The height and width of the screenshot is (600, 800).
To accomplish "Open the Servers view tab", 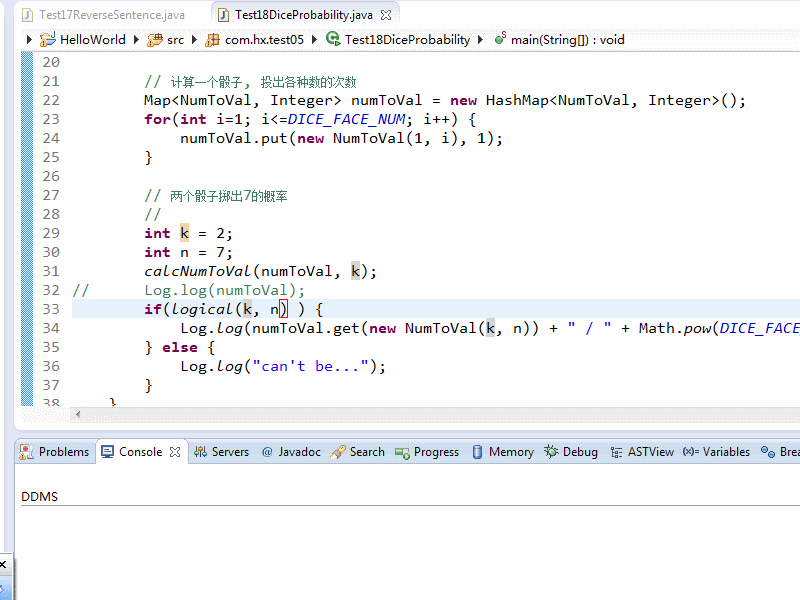I will [x=221, y=452].
